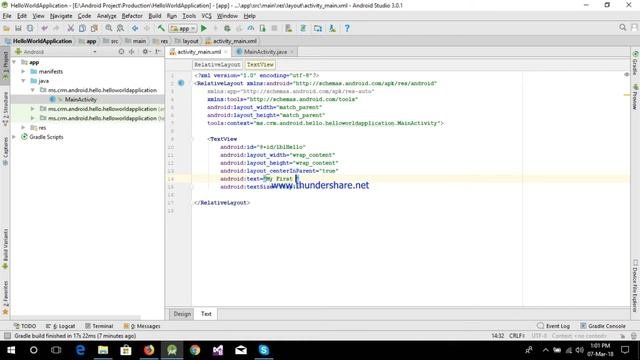Click the scroll from source target icon
This screenshot has height=360, width=640.
pyautogui.click(x=121, y=52)
